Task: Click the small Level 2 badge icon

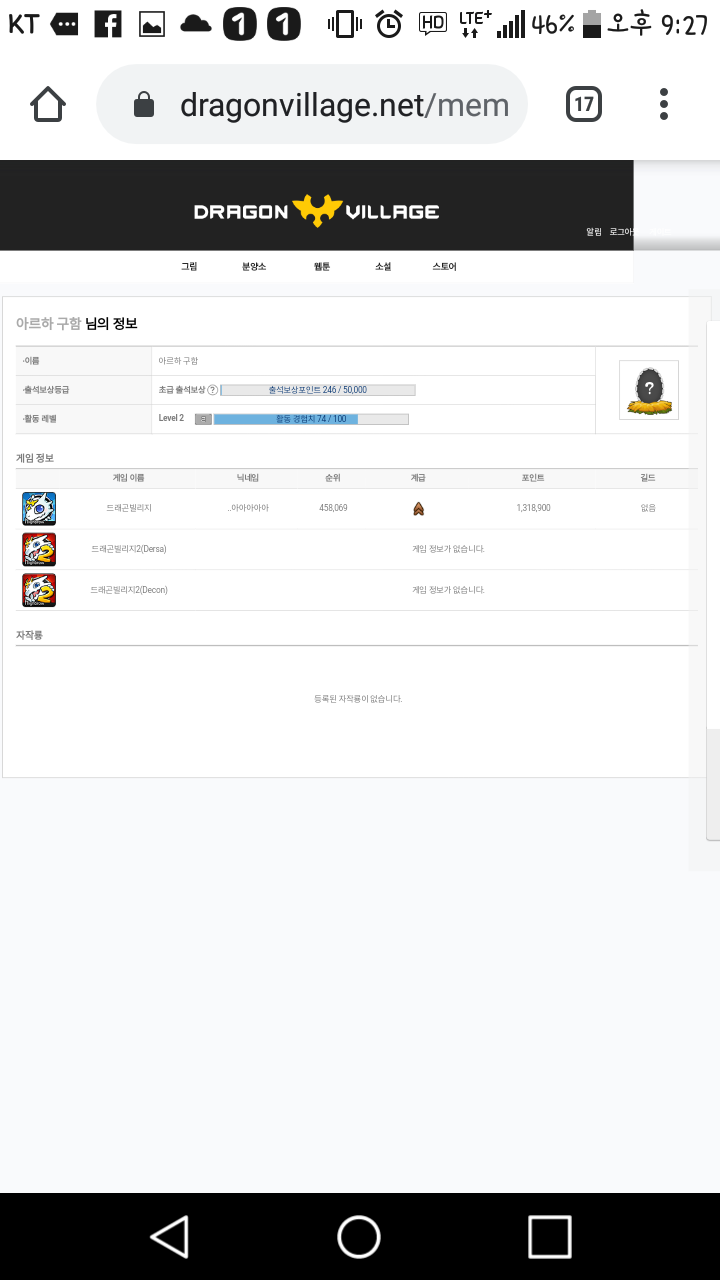Action: (x=203, y=419)
